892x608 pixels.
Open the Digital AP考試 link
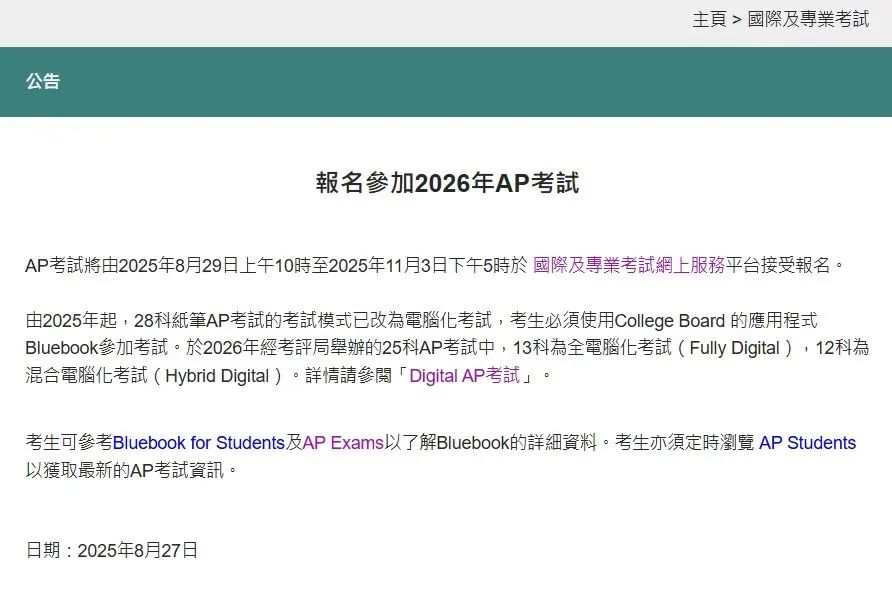pos(464,376)
